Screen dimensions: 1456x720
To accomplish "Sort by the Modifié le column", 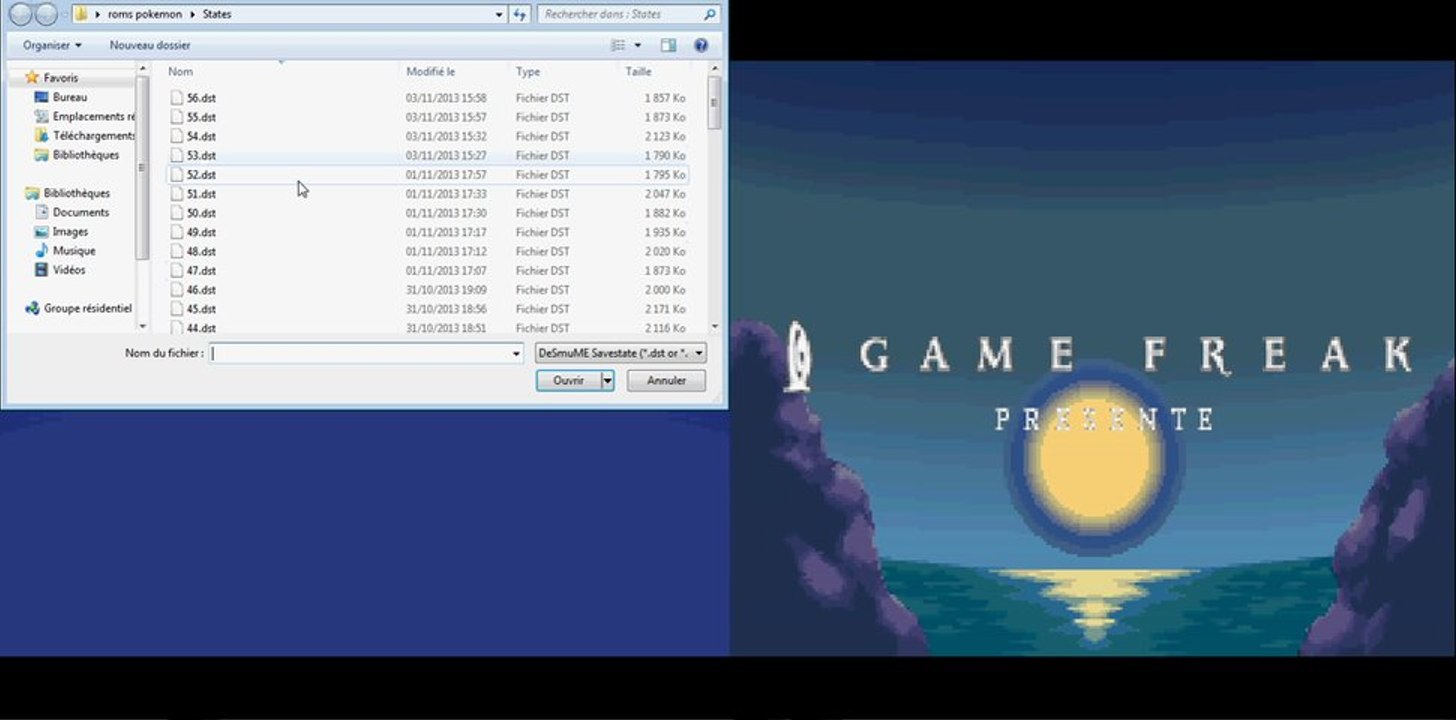I will click(431, 71).
